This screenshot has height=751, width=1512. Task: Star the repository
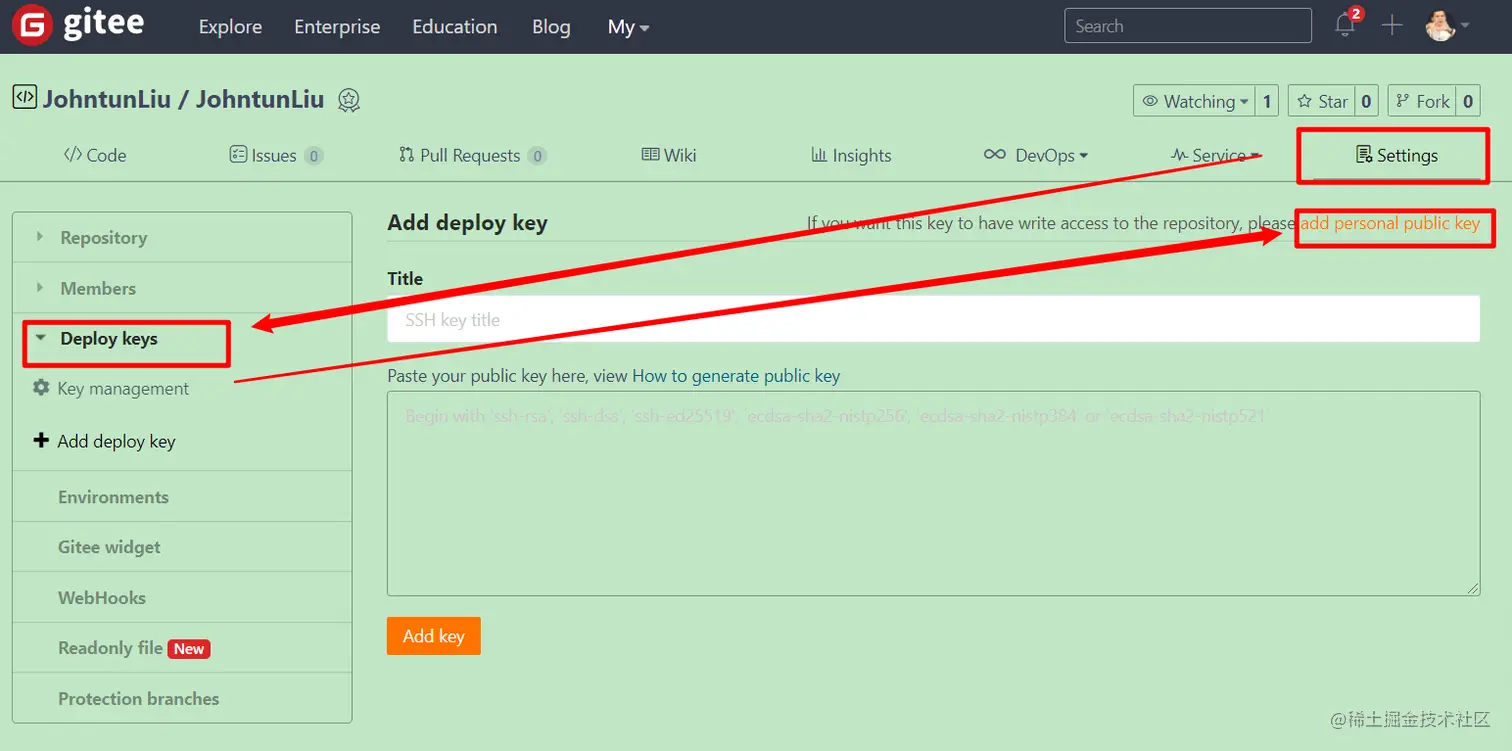click(1322, 101)
